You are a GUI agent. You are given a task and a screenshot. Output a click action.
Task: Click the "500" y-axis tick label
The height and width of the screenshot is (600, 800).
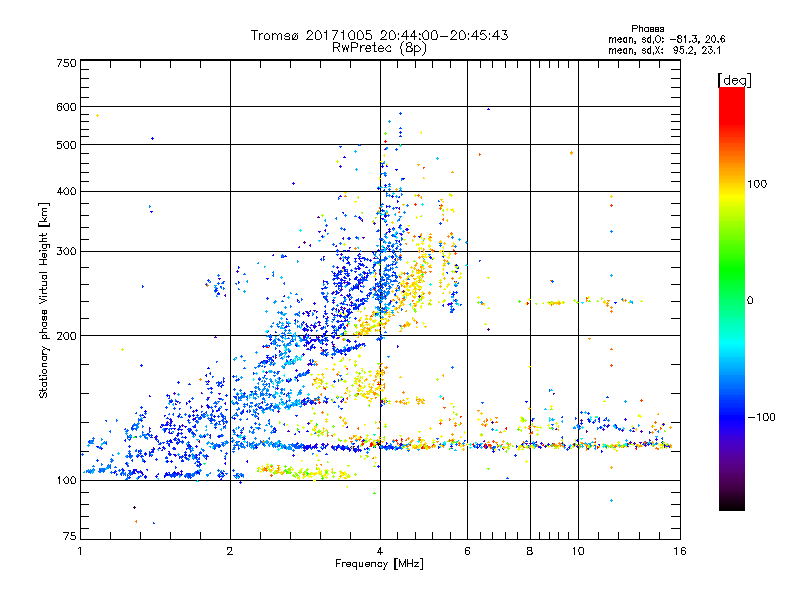[66, 145]
